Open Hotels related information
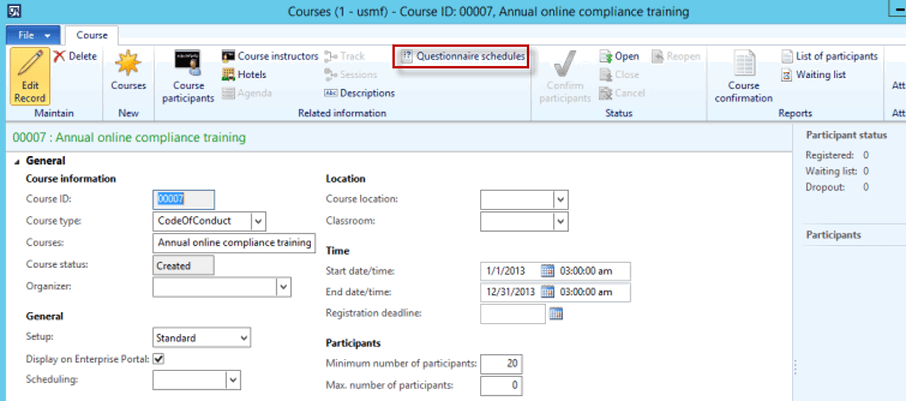Viewport: 906px width, 401px height. 244,75
